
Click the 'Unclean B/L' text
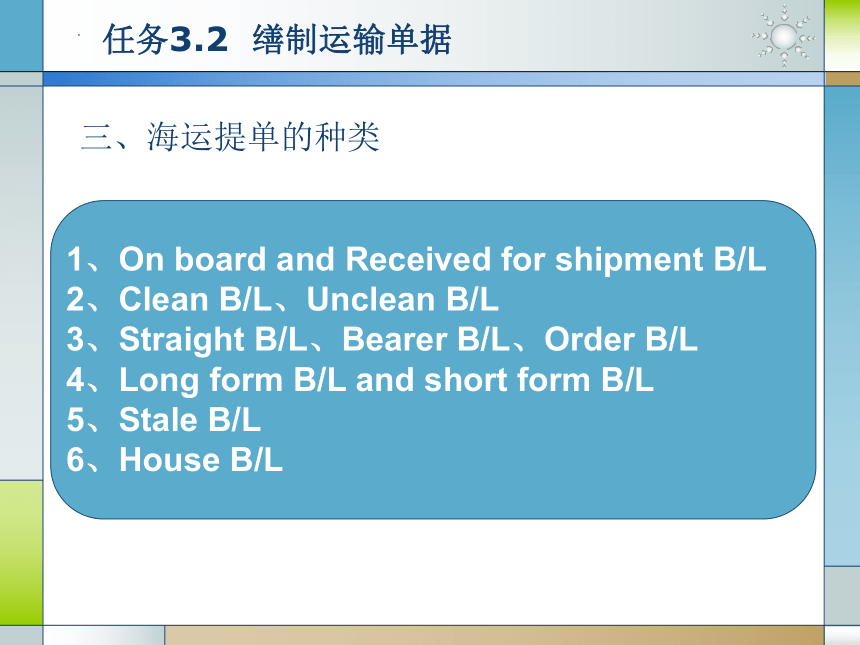point(403,299)
